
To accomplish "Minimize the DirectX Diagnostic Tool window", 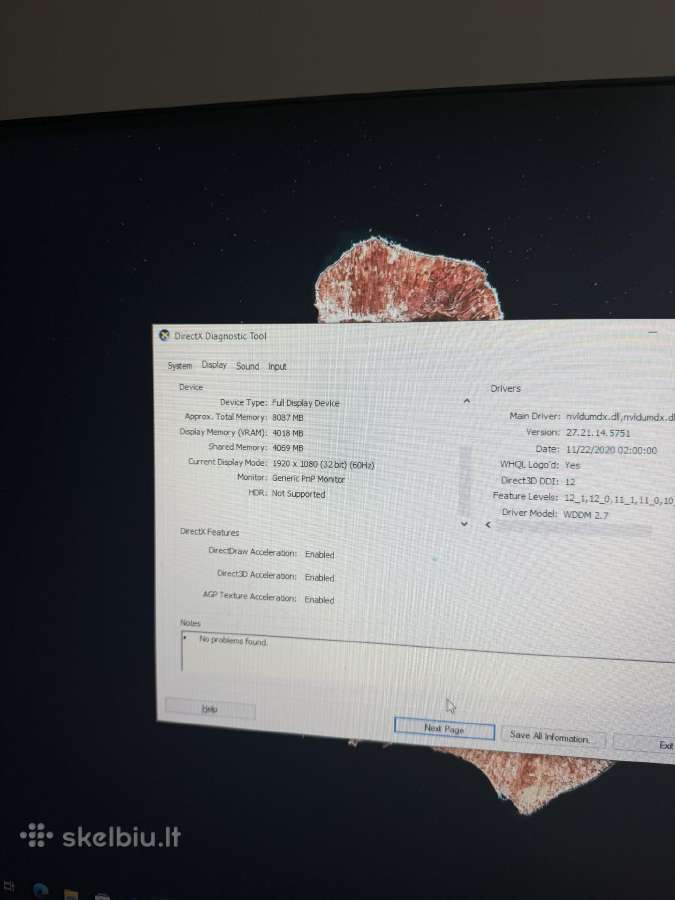I will tap(653, 332).
